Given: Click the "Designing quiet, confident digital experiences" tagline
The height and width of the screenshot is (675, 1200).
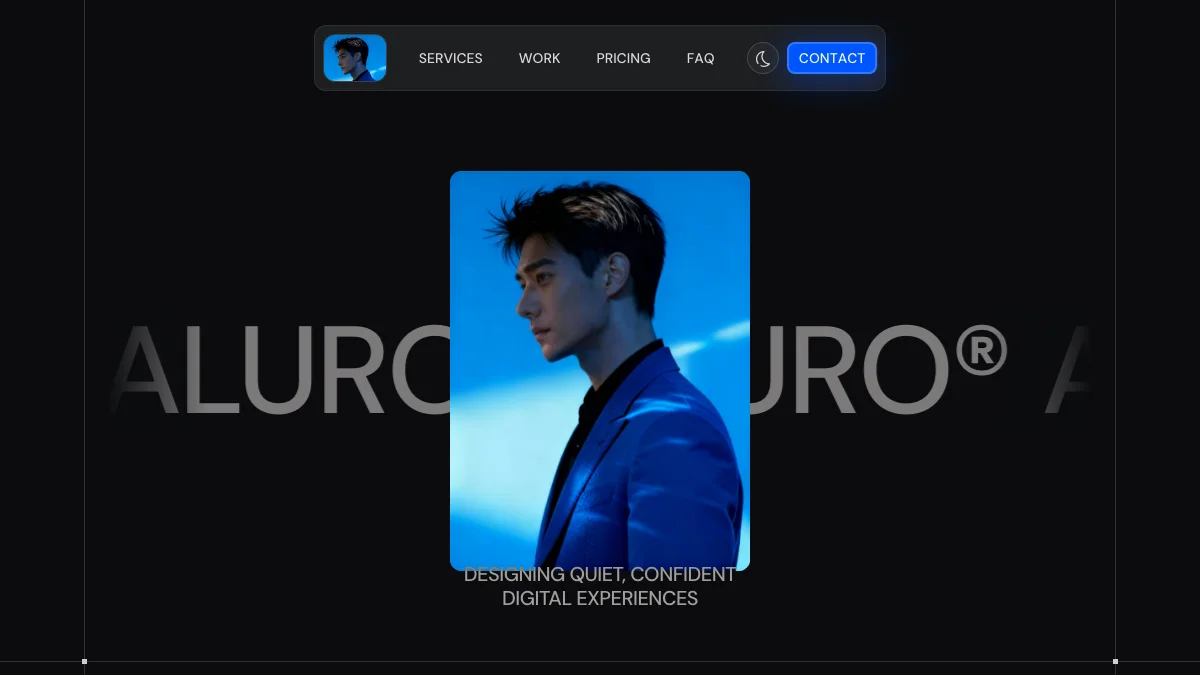Looking at the screenshot, I should [600, 587].
